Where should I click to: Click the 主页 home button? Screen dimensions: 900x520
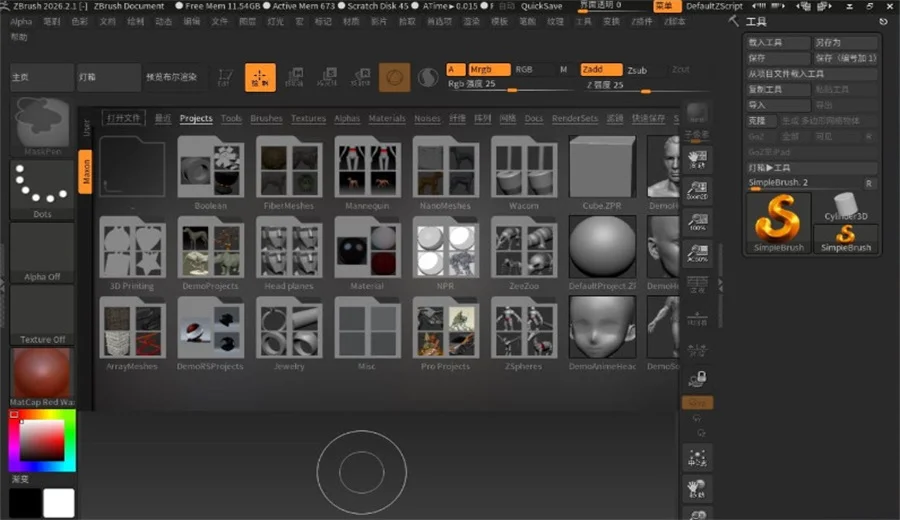42,77
